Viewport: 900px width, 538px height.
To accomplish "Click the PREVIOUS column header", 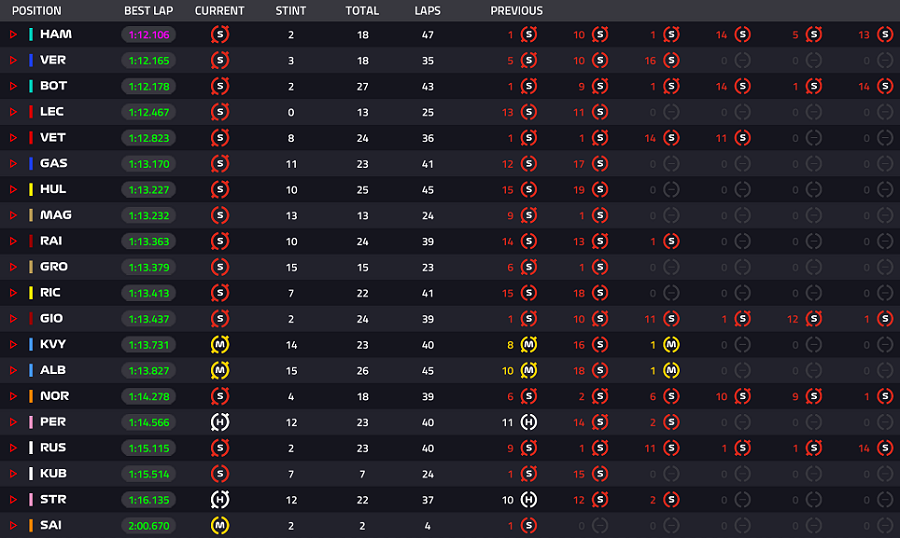I will (x=517, y=11).
